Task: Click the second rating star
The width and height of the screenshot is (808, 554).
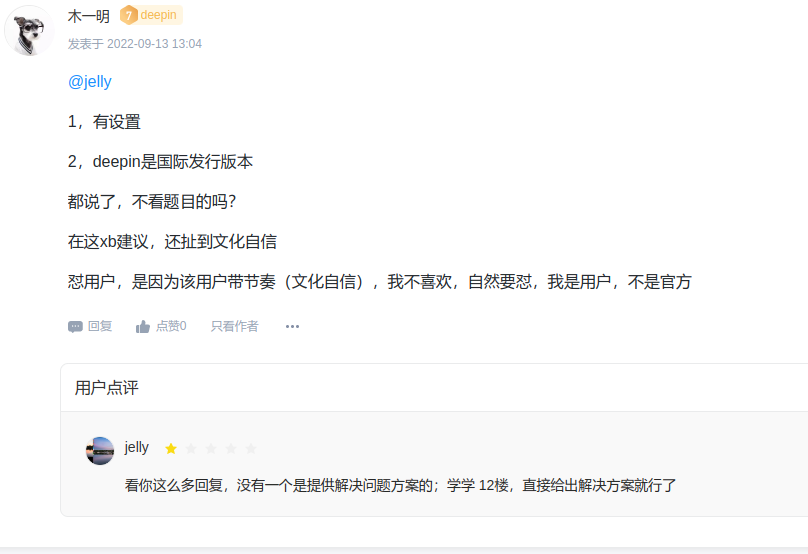Action: (x=191, y=448)
